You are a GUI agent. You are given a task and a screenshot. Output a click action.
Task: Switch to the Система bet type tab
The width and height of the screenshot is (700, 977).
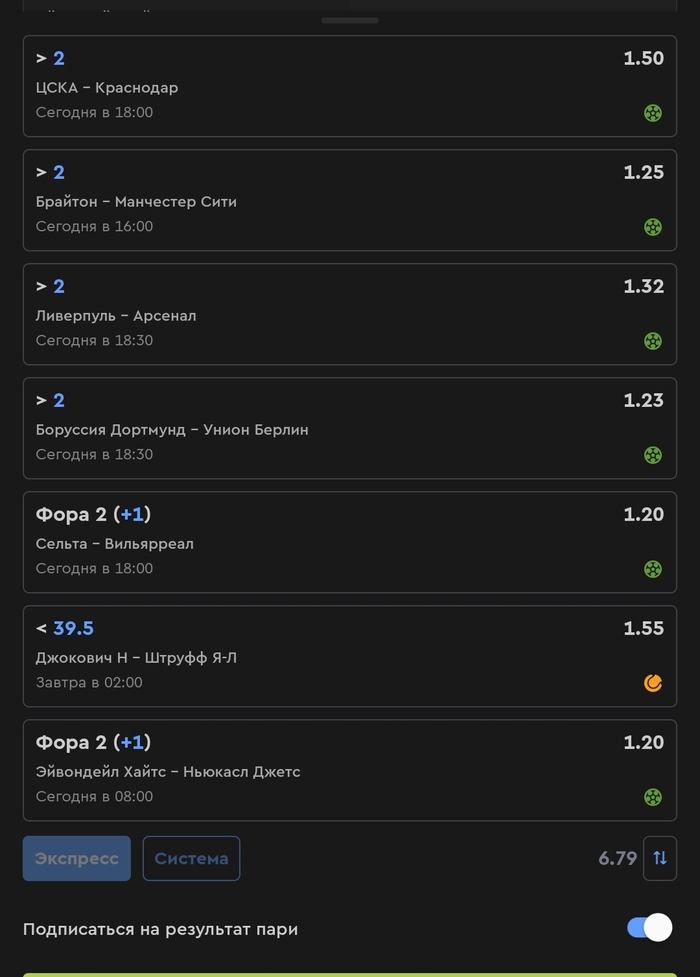191,858
